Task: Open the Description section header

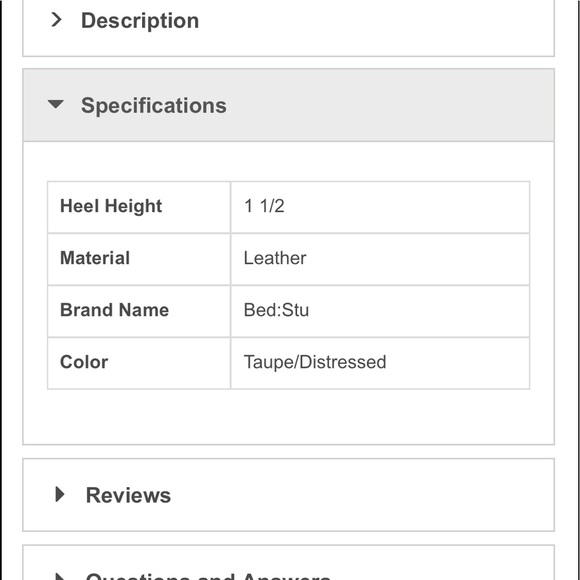Action: (289, 27)
